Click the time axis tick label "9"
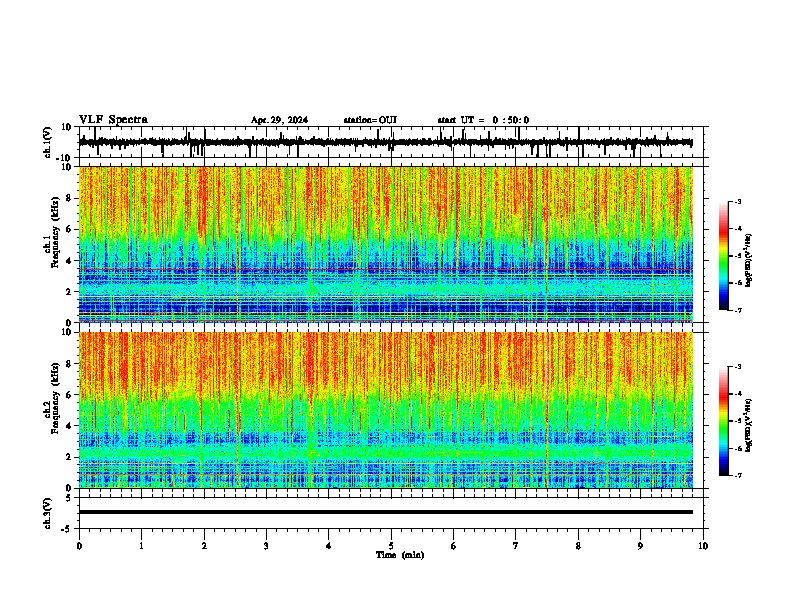Viewport: 792px width, 612px height. (x=640, y=546)
